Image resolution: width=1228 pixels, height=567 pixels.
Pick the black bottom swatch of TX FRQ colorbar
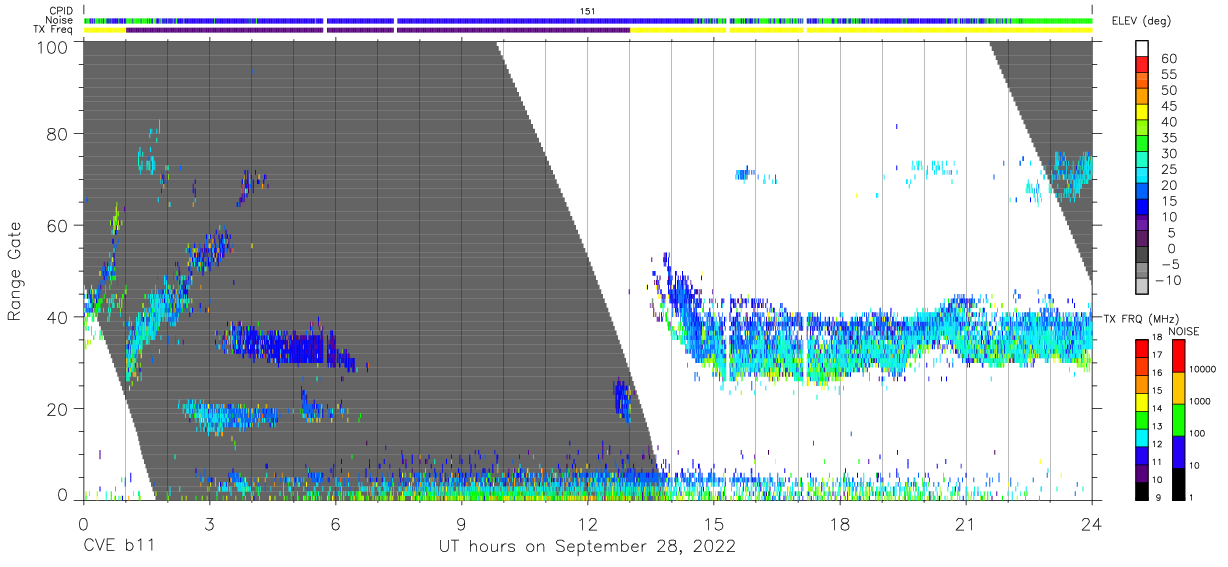pyautogui.click(x=1141, y=490)
